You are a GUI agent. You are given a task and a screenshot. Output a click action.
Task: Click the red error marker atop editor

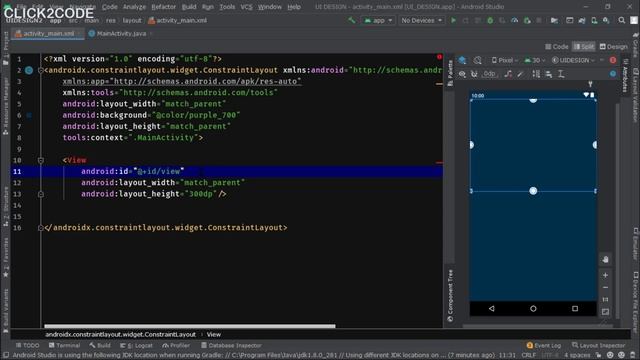[x=440, y=57]
